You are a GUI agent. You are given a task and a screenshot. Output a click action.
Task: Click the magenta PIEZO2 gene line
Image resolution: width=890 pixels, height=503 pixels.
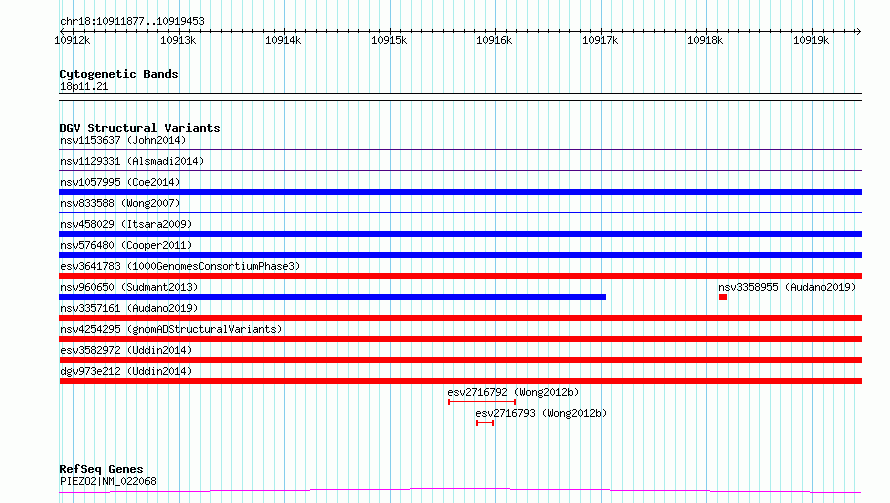pyautogui.click(x=460, y=491)
